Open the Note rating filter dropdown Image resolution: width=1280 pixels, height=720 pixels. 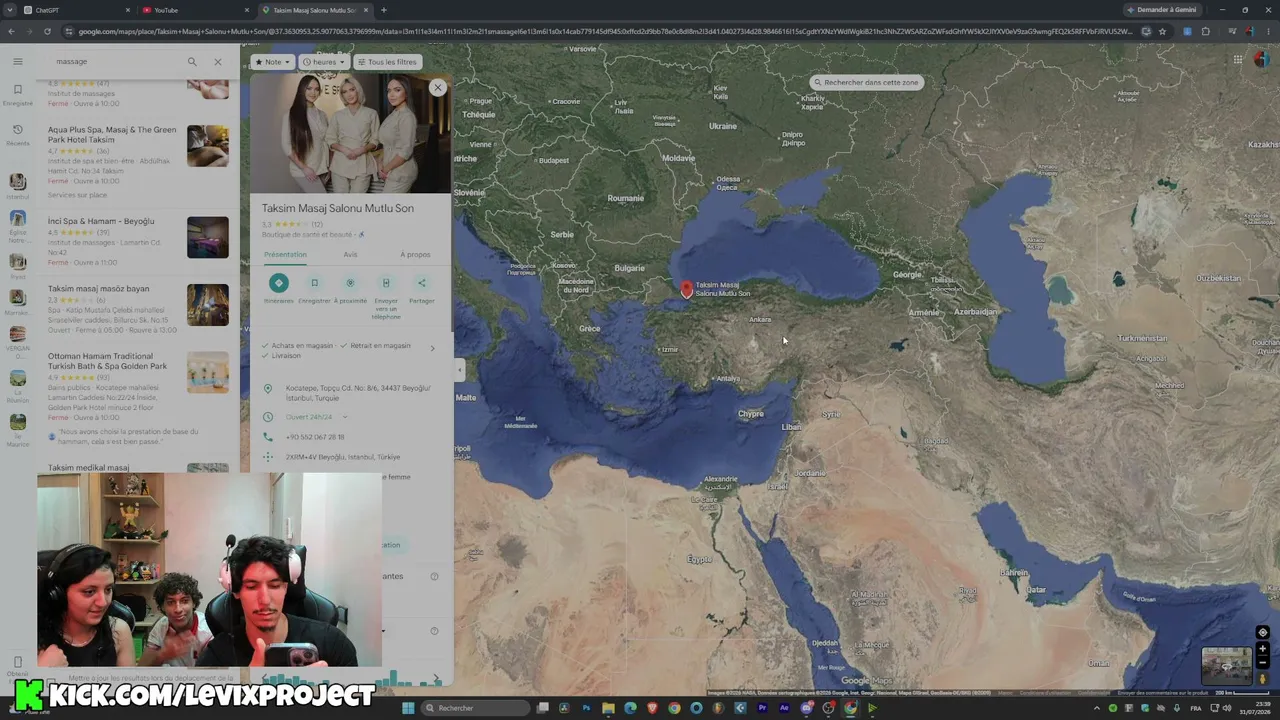tap(272, 62)
